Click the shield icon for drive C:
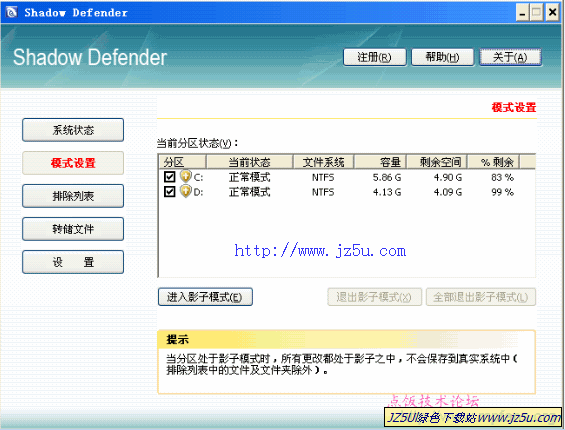 (x=186, y=176)
